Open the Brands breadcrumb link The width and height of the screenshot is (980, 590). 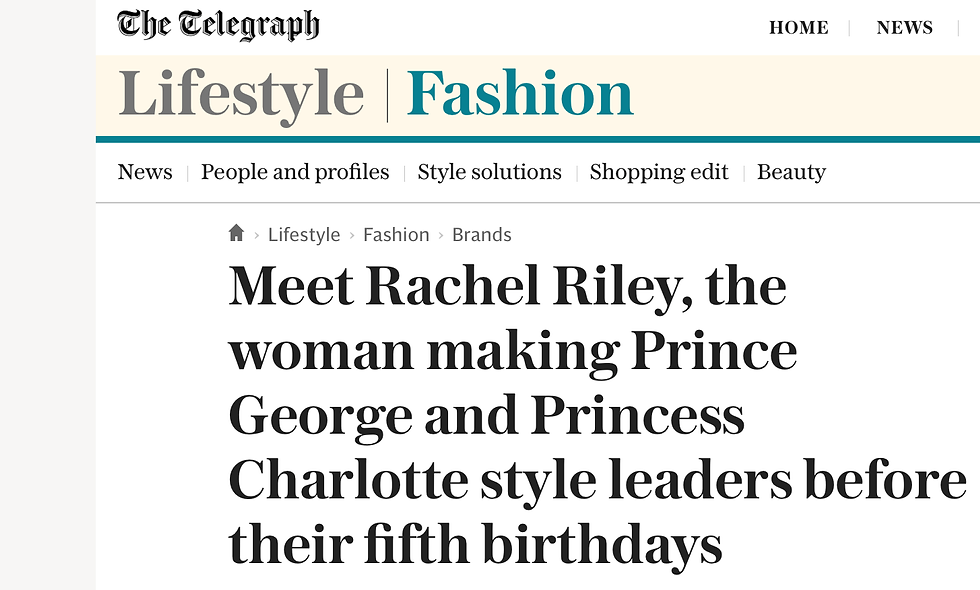481,235
